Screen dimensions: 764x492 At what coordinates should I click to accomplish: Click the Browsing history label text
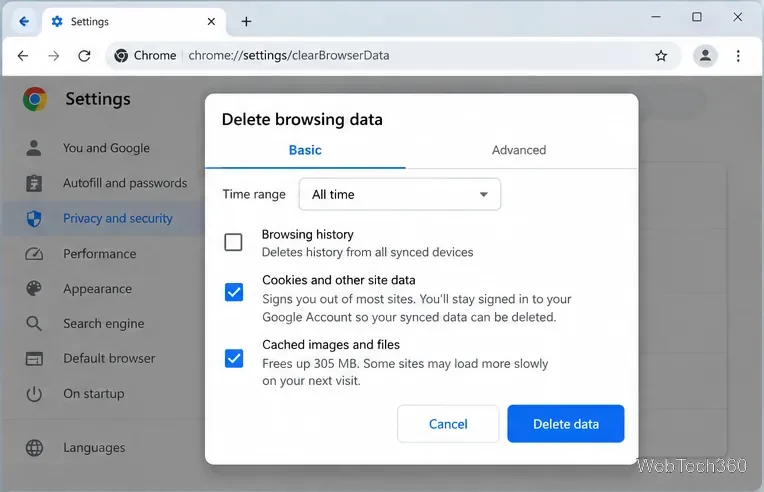tap(307, 234)
